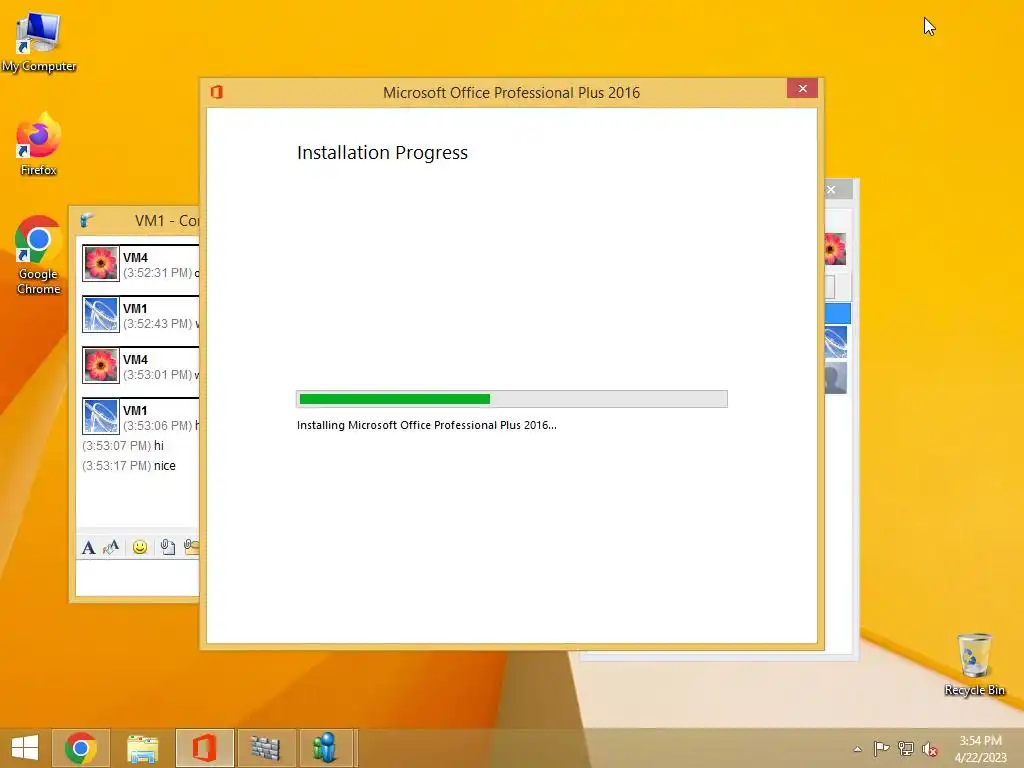The width and height of the screenshot is (1024, 768).
Task: Open the clock showing 3:54 PM
Action: pyautogui.click(x=980, y=748)
